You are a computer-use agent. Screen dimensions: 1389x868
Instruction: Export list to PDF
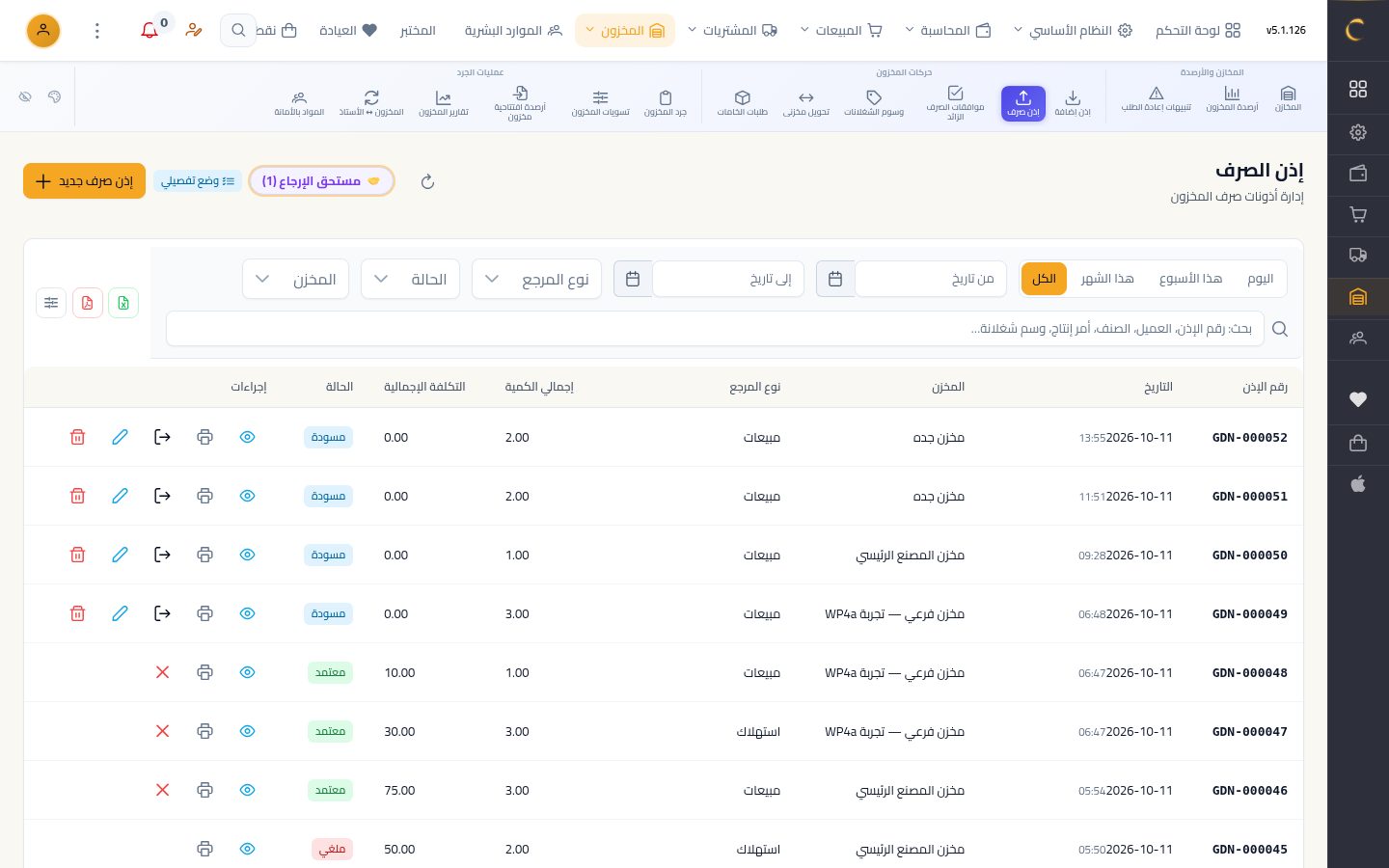point(88,303)
